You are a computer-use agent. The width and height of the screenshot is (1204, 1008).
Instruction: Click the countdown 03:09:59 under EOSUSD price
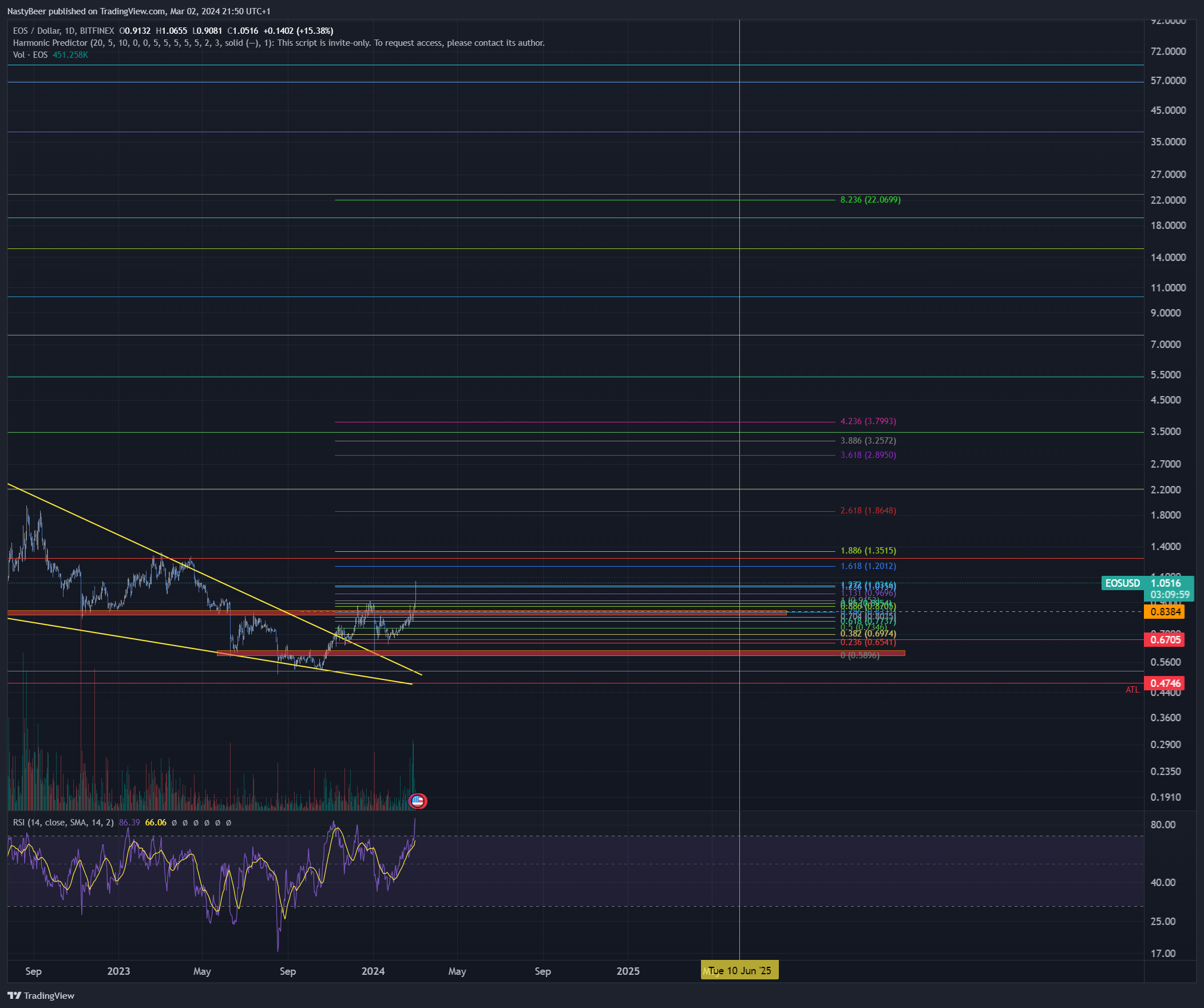[1170, 595]
